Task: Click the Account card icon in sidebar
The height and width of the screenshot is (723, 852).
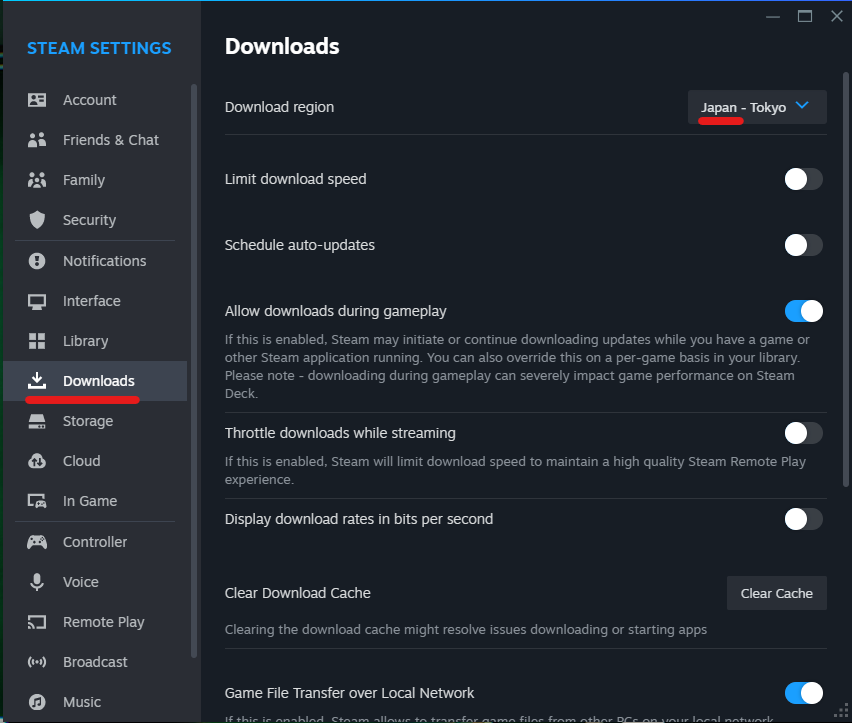Action: [37, 100]
